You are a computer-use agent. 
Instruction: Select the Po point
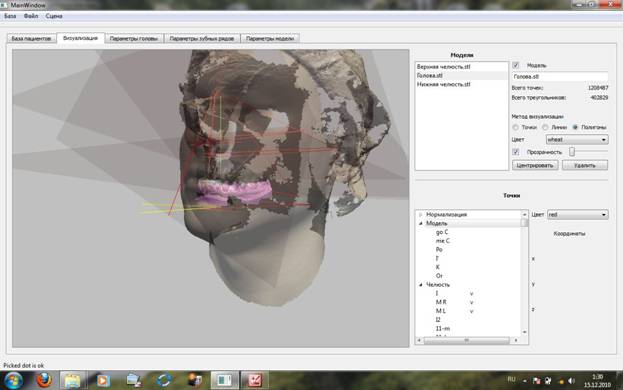[x=439, y=249]
